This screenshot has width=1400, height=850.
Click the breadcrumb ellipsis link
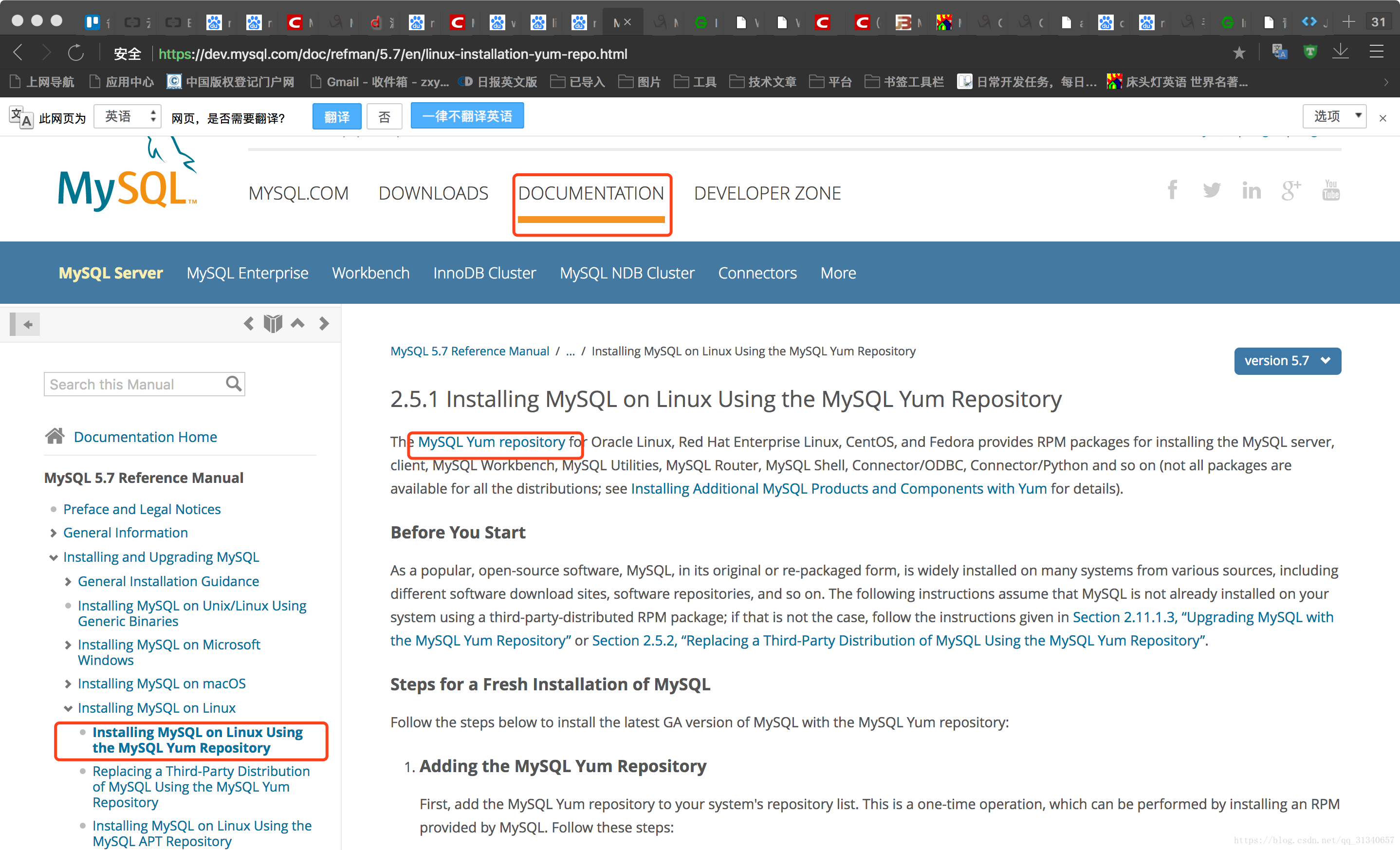click(571, 351)
